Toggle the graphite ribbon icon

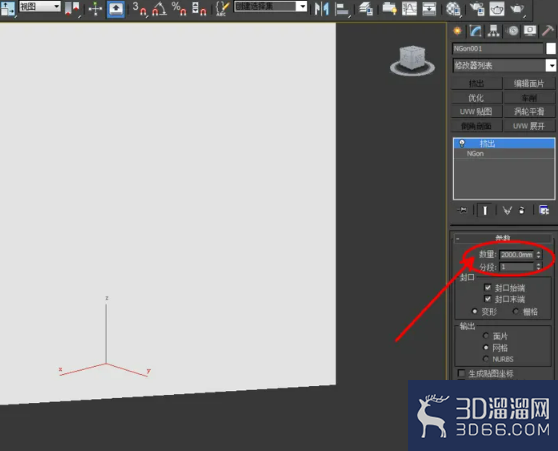tap(389, 9)
